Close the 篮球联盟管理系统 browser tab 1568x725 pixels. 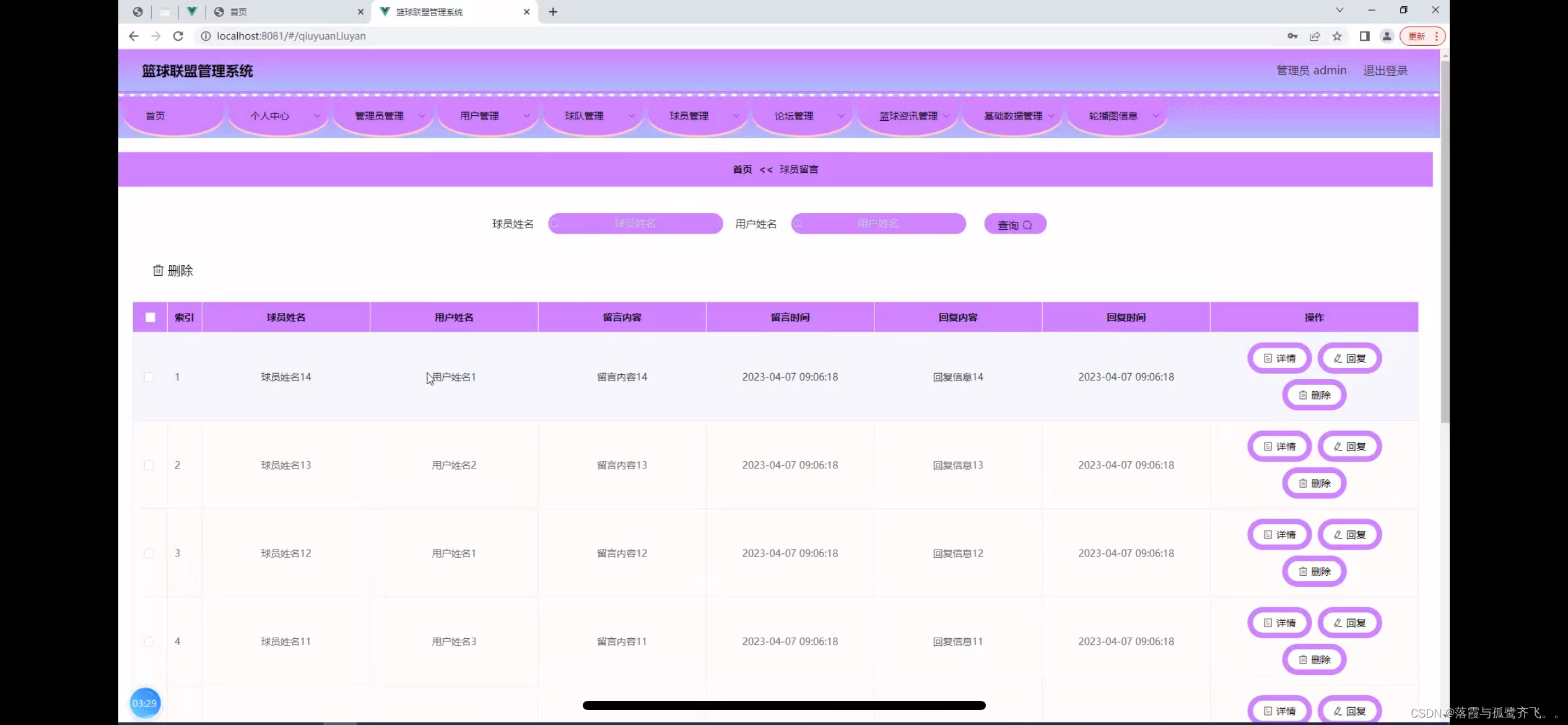tap(526, 12)
